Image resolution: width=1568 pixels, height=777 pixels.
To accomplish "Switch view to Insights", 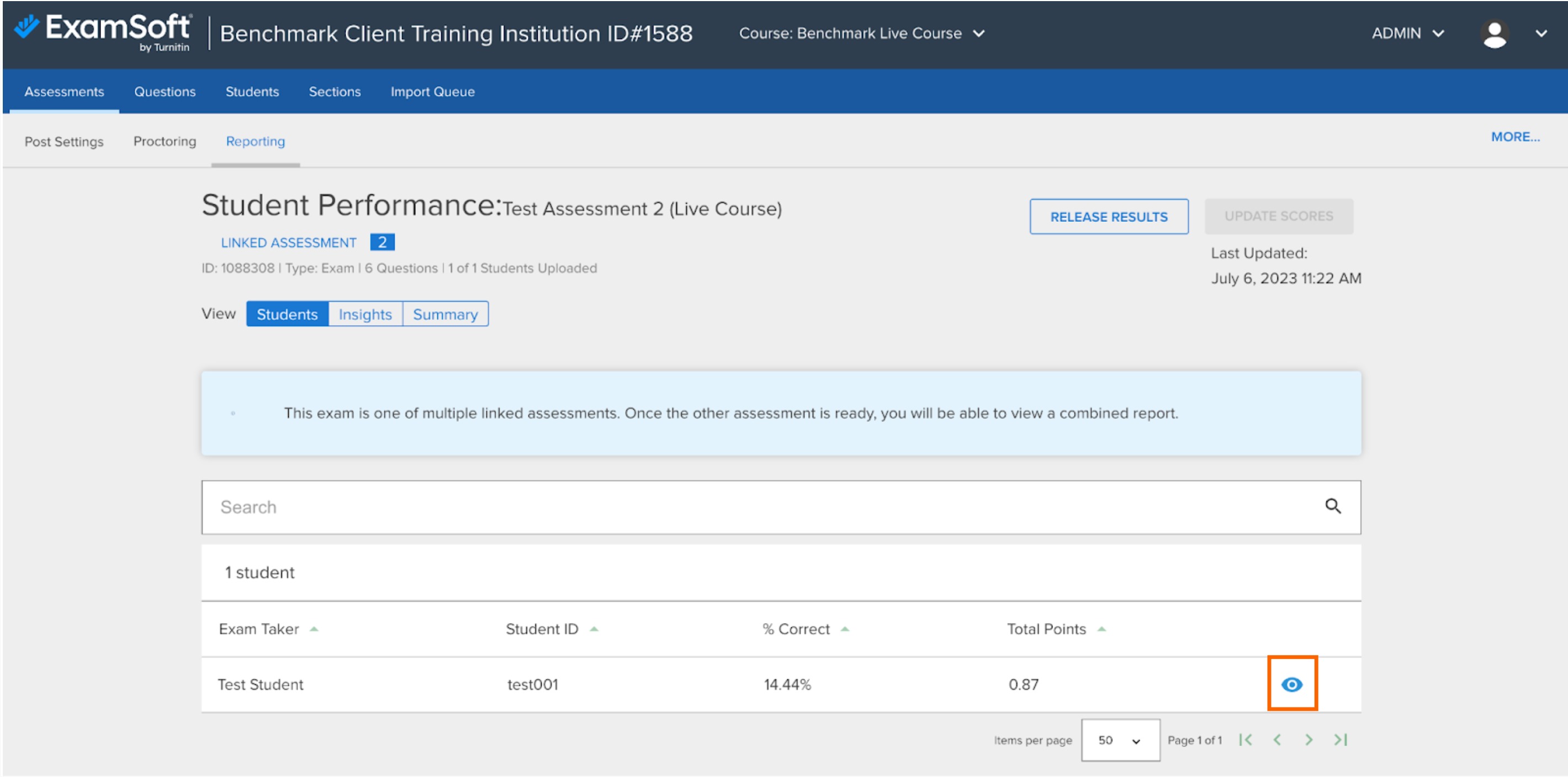I will (364, 314).
